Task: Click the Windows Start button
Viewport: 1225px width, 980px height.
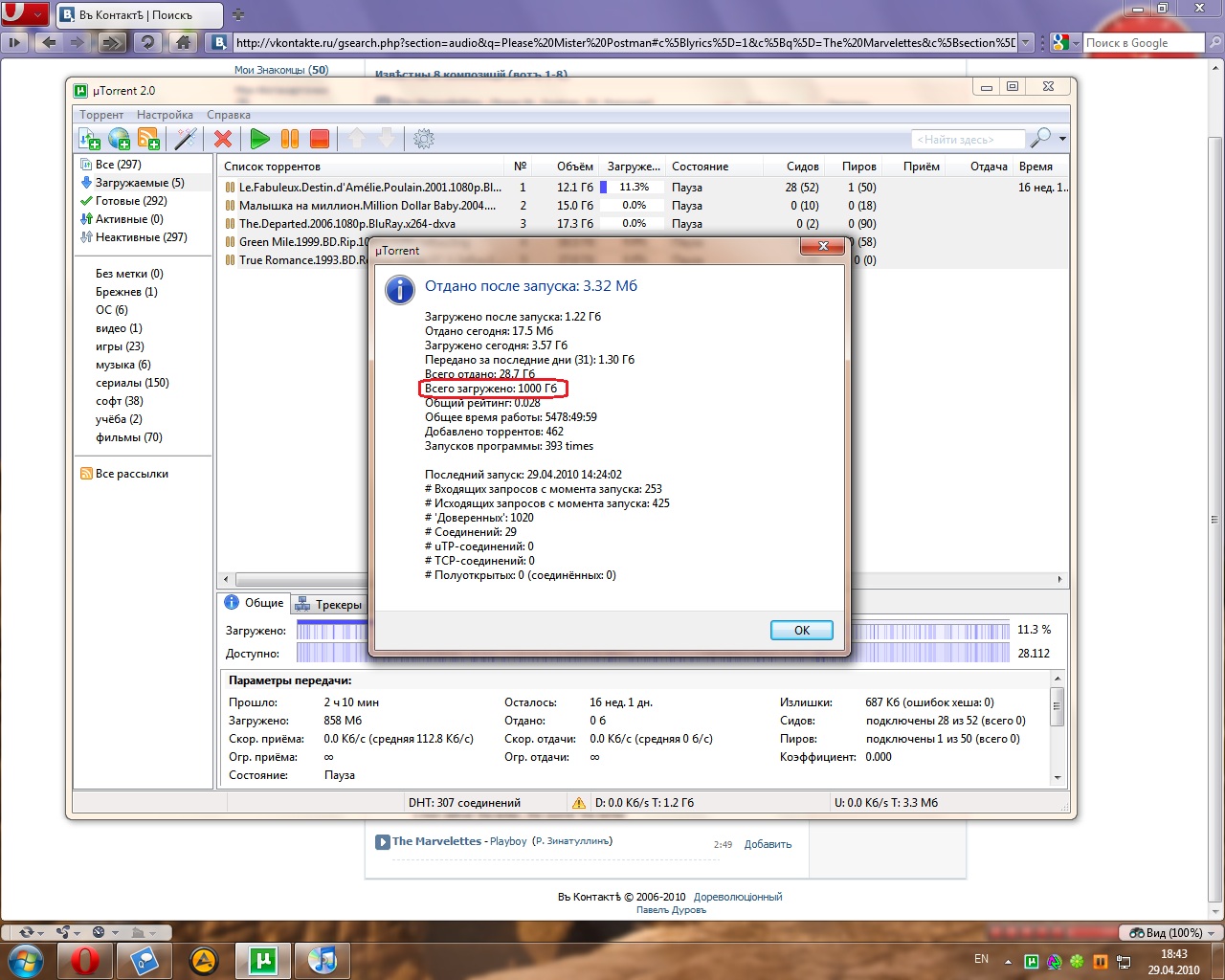Action: coord(26,960)
